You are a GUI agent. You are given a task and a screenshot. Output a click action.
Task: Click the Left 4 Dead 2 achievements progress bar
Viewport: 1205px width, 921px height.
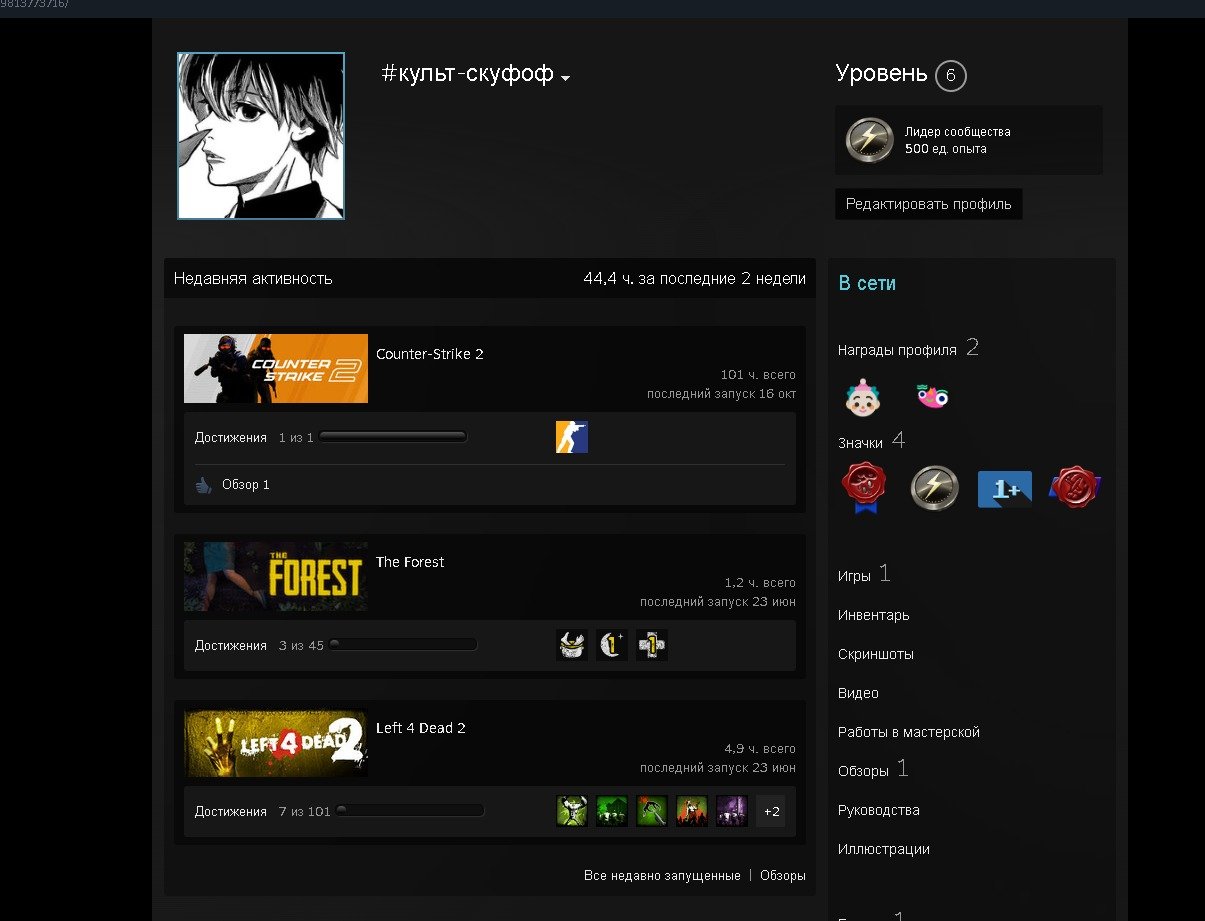coord(410,811)
